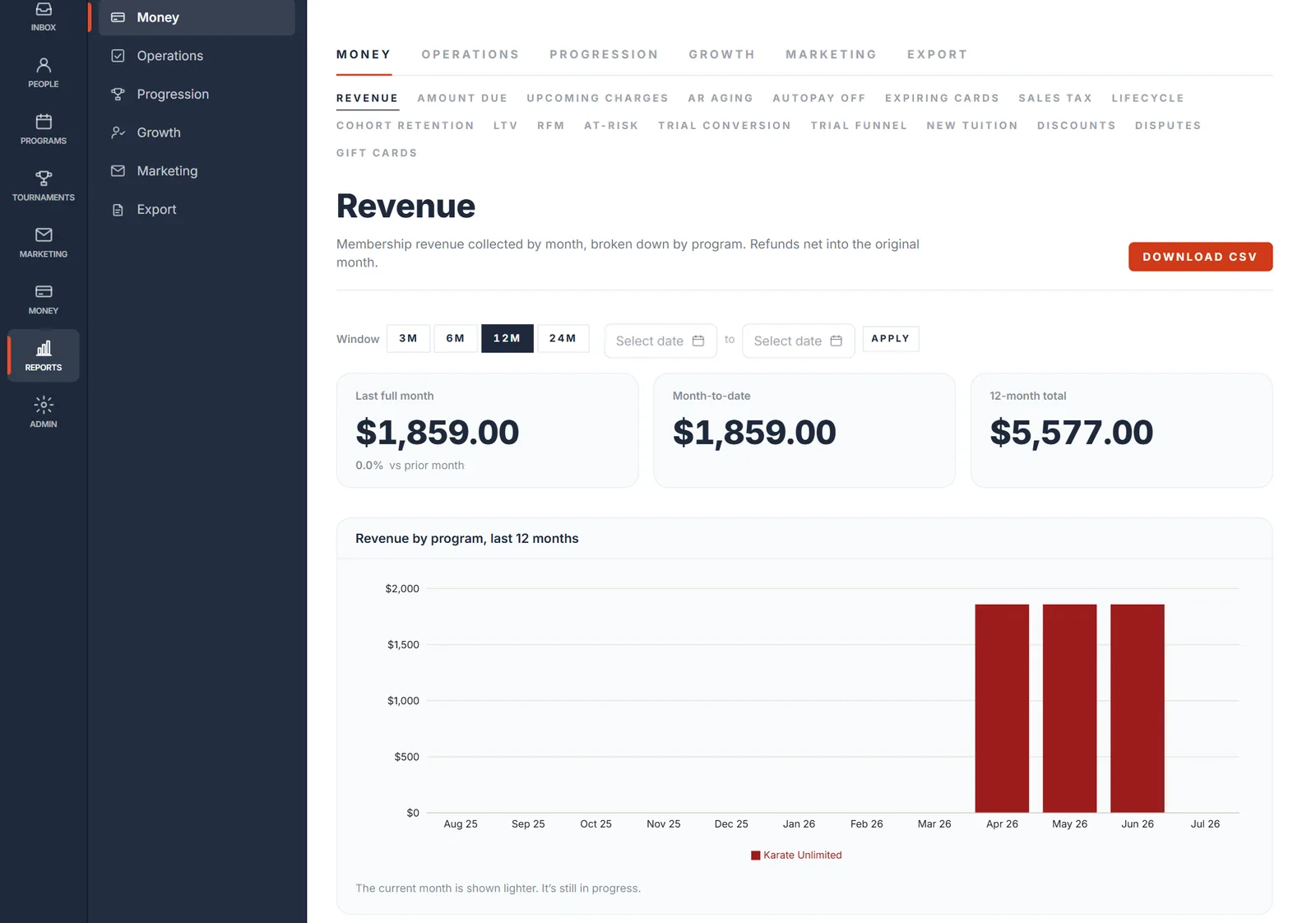Open the Sales Tax report
1316x923 pixels.
1055,98
